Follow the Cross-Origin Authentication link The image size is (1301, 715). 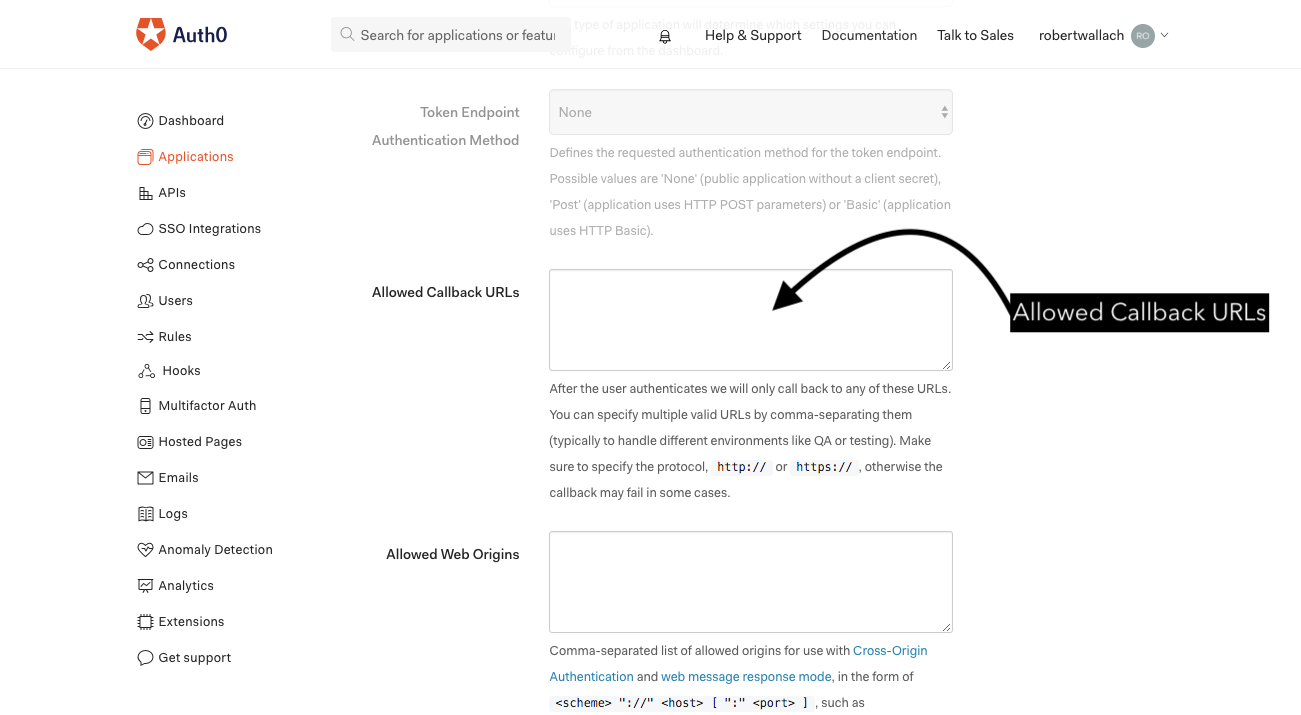coord(889,651)
